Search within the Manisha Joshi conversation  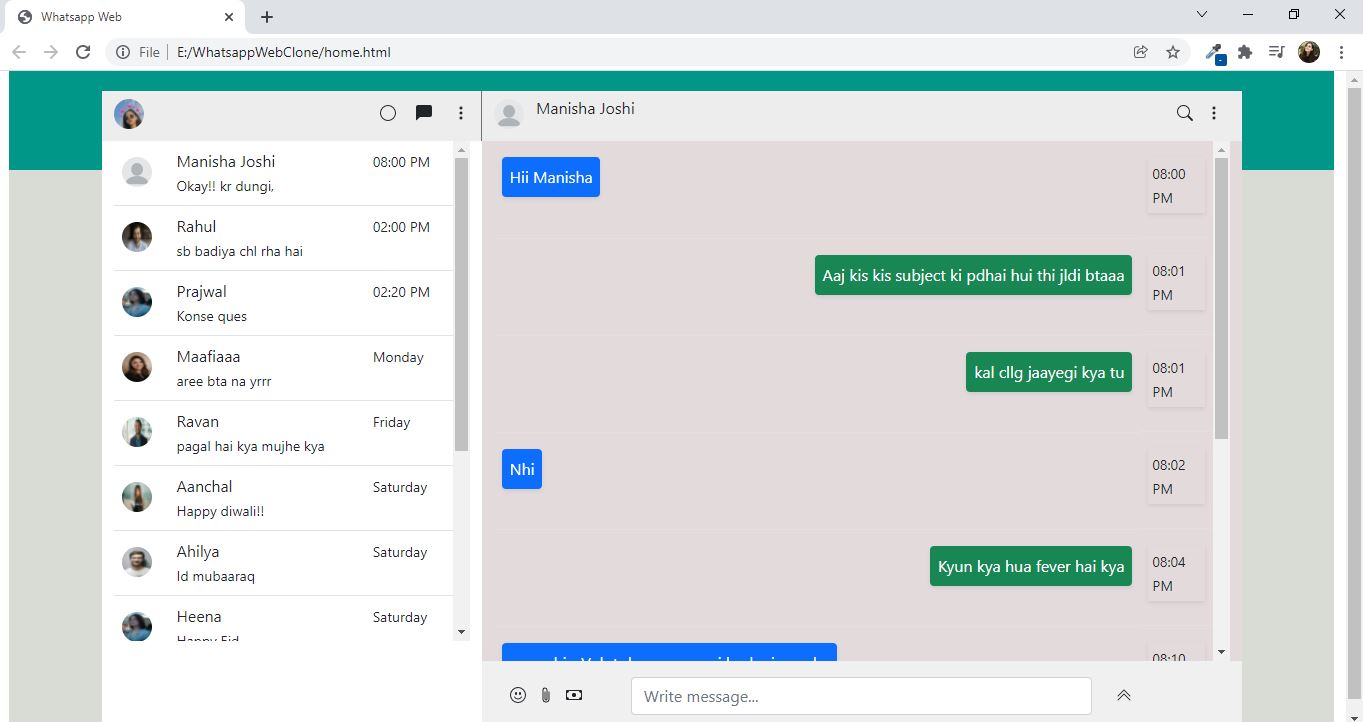(x=1184, y=113)
